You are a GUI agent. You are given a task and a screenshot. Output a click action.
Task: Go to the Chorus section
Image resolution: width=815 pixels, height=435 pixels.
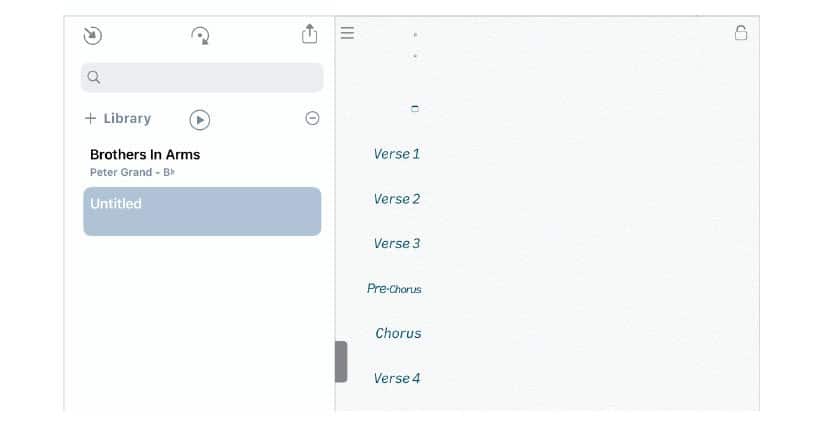[x=398, y=333]
